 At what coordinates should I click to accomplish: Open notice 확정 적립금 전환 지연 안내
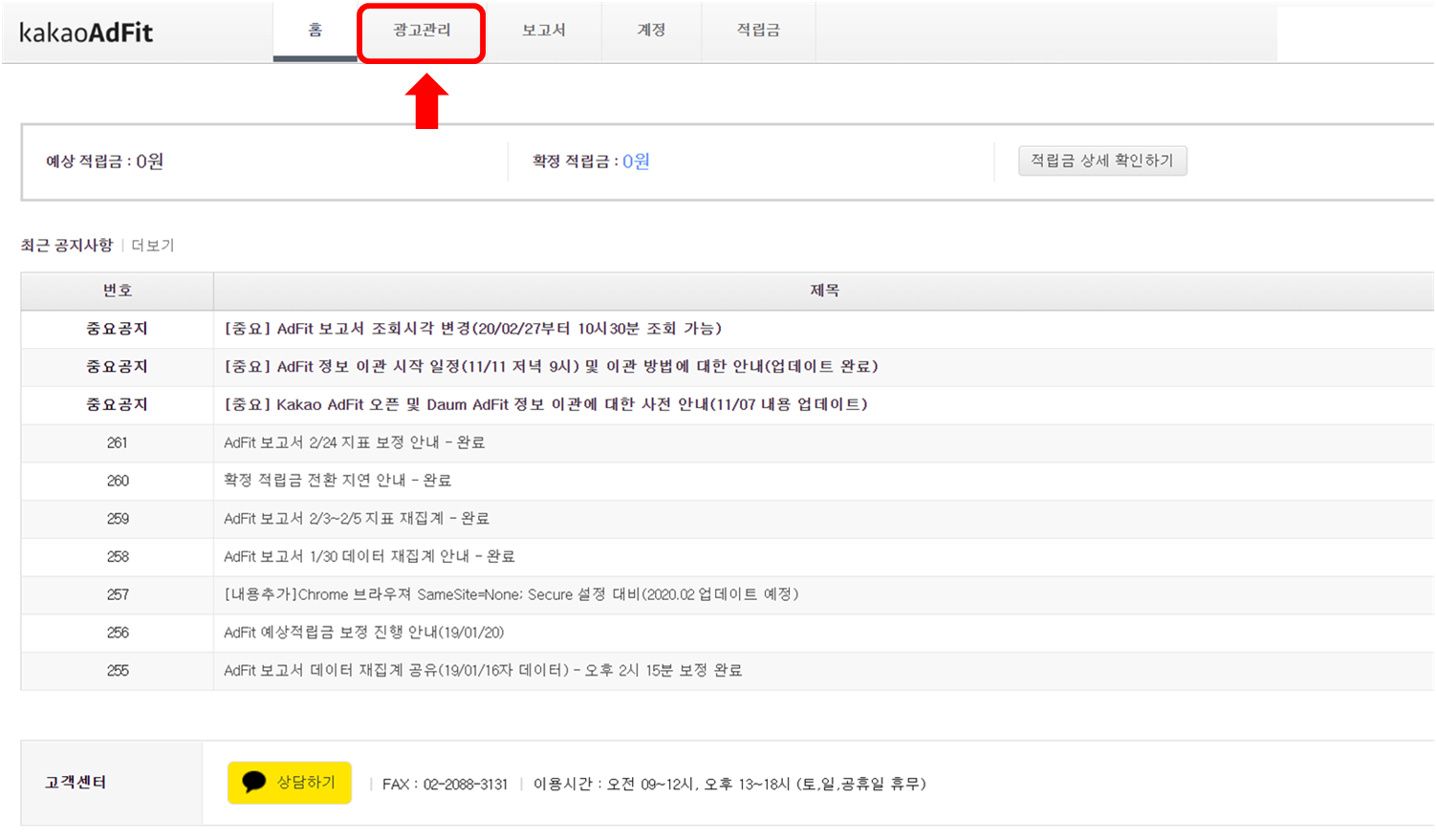pos(337,481)
